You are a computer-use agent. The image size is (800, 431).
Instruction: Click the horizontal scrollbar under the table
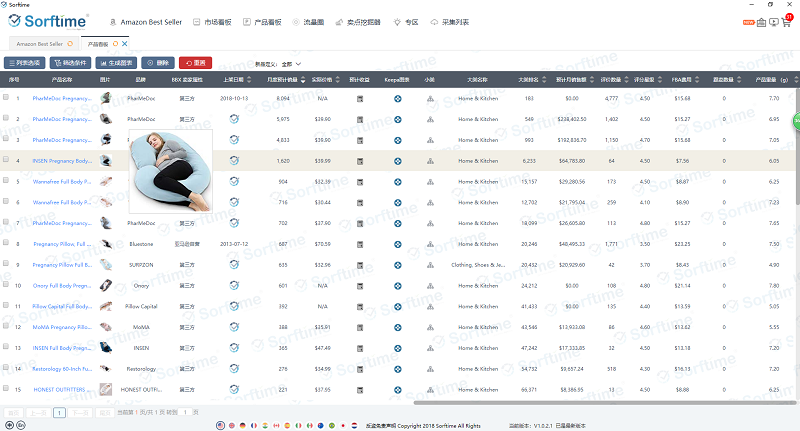pos(604,403)
